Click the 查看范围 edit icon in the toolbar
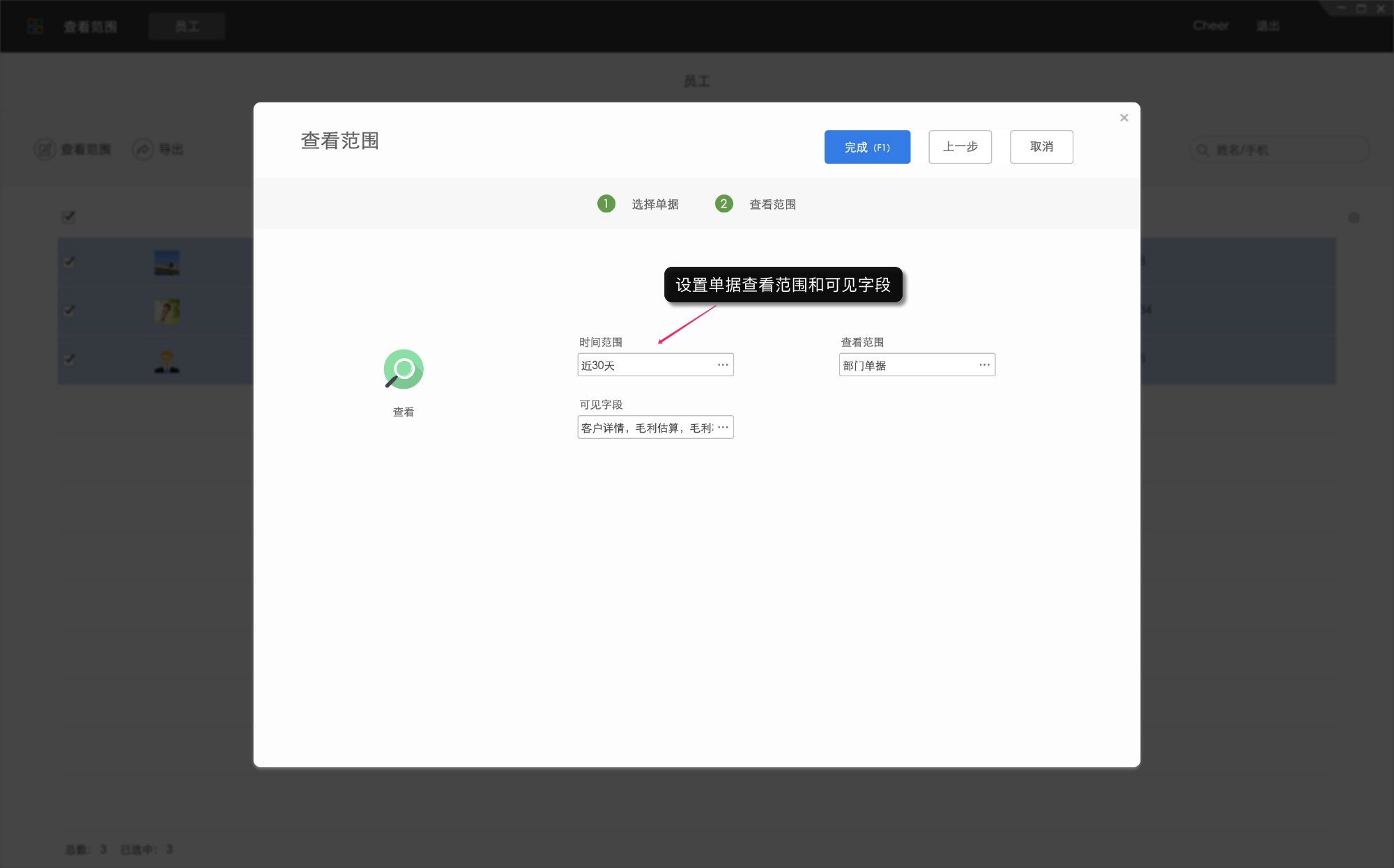The width and height of the screenshot is (1394, 868). (45, 149)
